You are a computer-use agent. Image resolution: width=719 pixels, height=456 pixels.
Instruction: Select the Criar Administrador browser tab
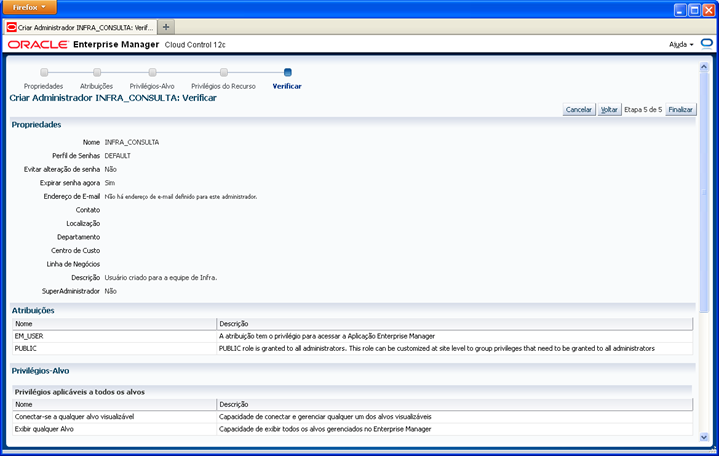click(x=80, y=28)
